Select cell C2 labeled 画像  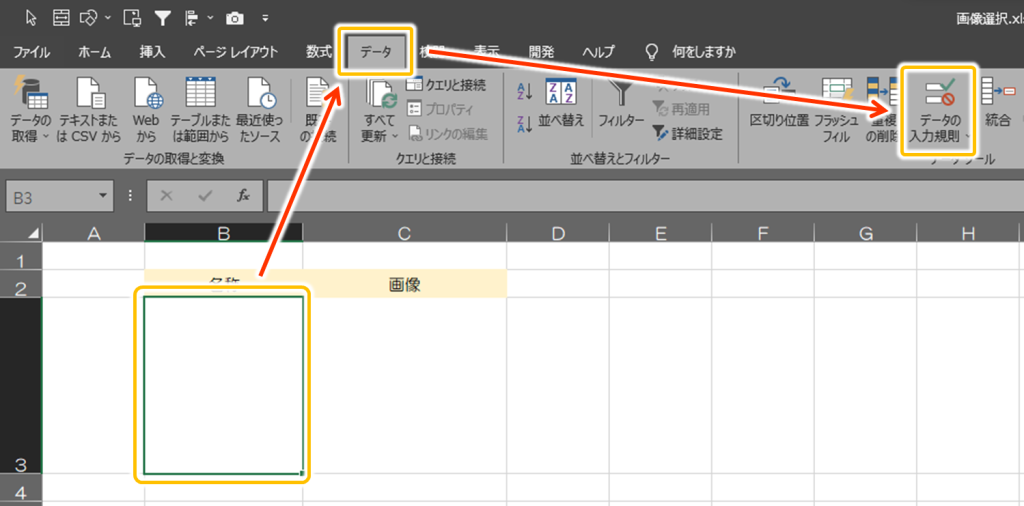pyautogui.click(x=404, y=284)
